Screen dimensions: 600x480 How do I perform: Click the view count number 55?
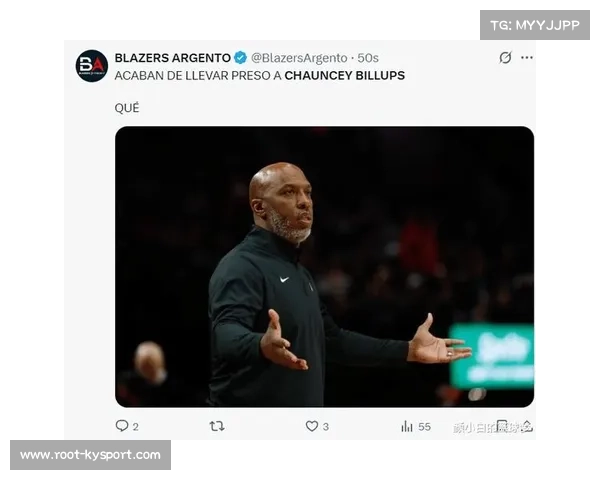424,426
